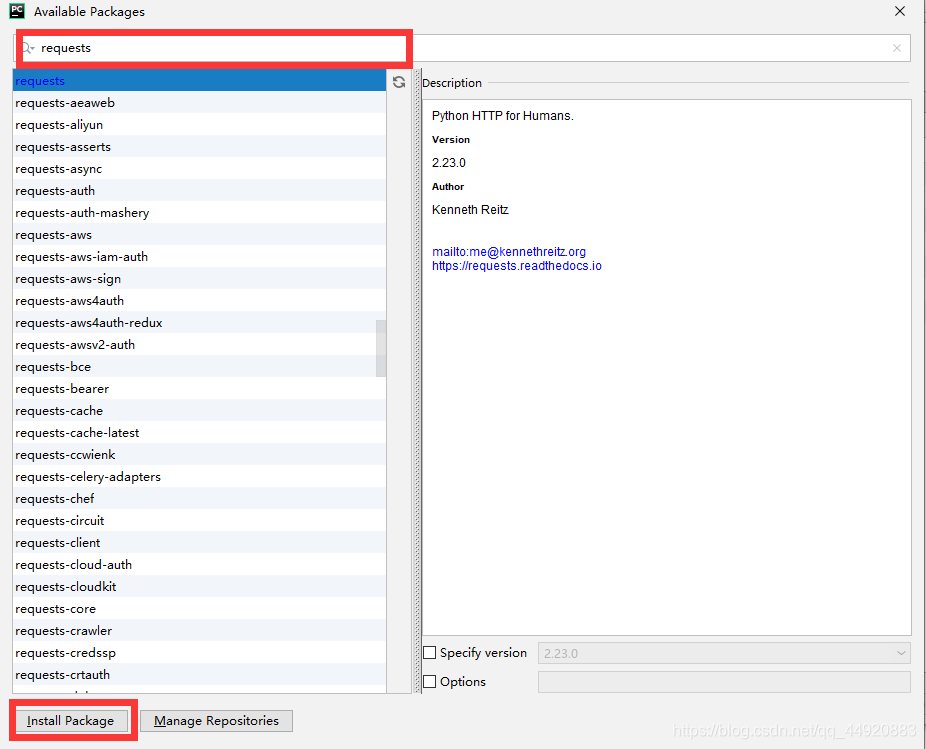Select requests-asserts in the list

pos(199,146)
